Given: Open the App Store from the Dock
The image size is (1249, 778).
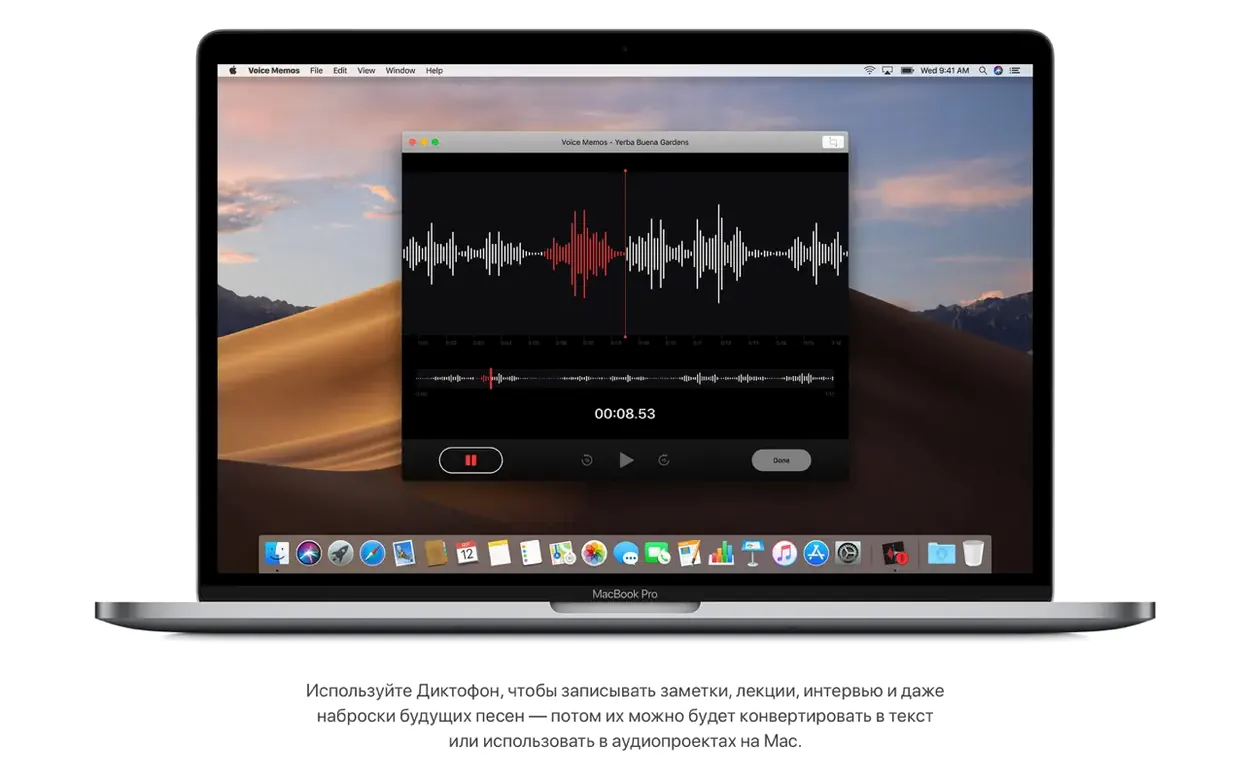Looking at the screenshot, I should (816, 553).
